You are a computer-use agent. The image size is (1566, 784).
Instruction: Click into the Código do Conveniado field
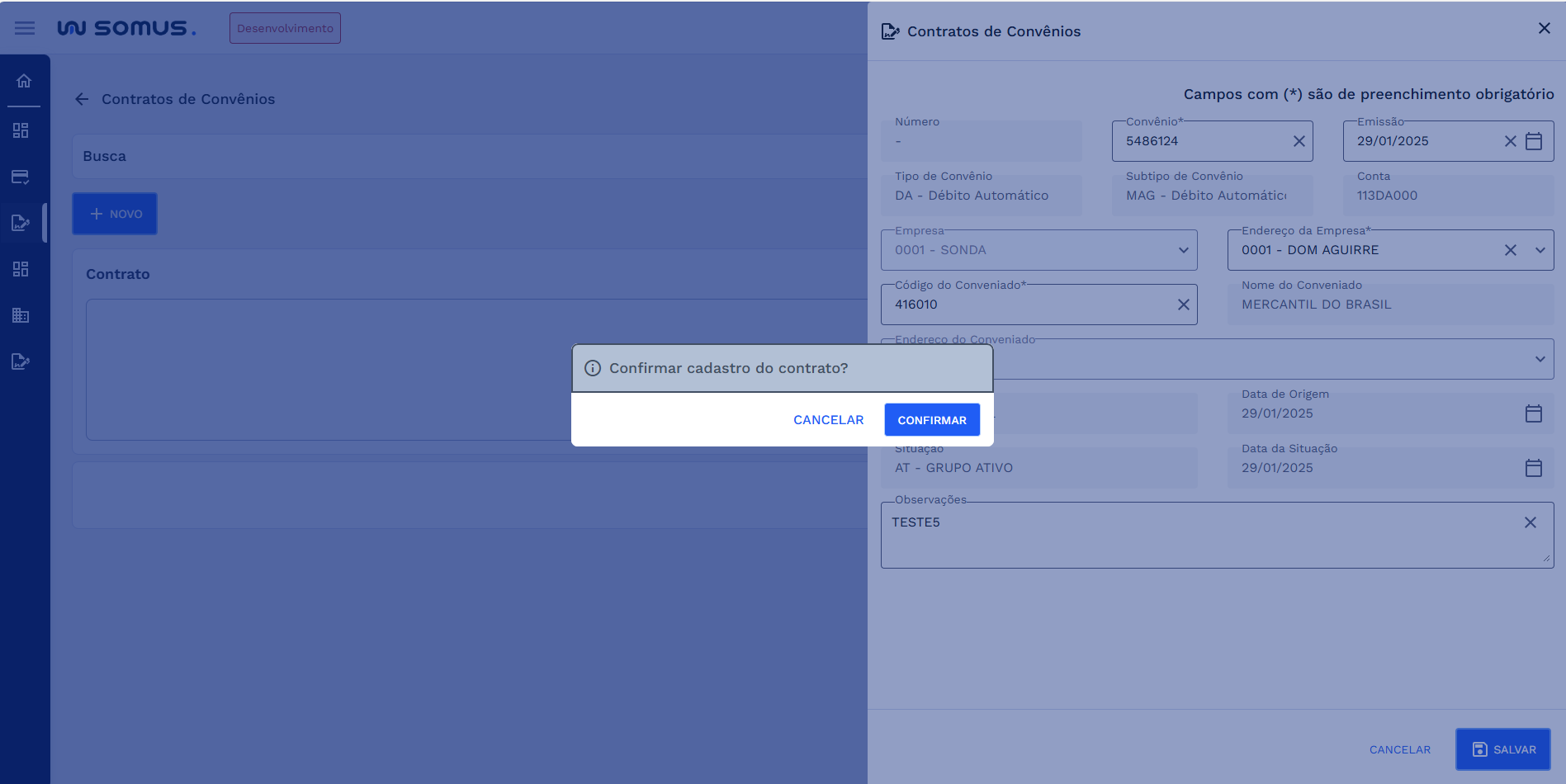(1024, 305)
